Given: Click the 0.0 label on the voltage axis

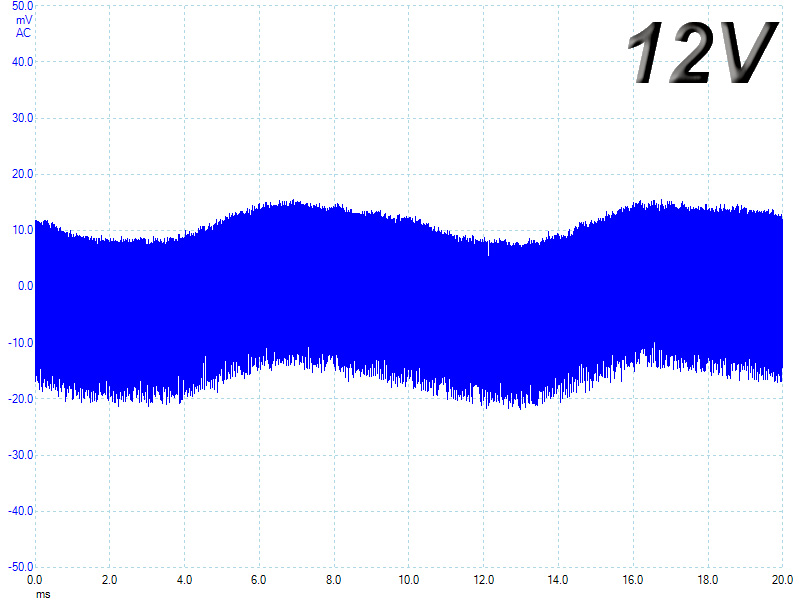Looking at the screenshot, I should (26, 286).
